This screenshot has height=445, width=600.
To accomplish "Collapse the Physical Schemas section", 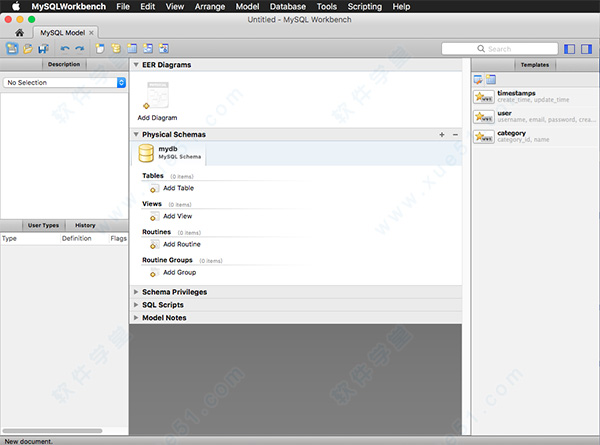I will 136,134.
